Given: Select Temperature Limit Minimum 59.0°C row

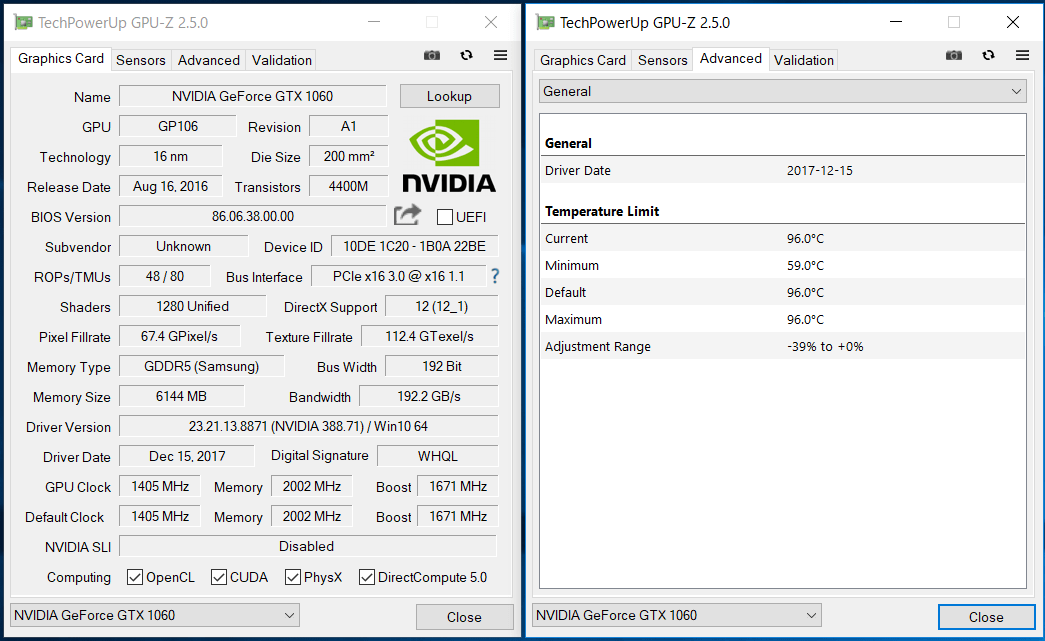Looking at the screenshot, I should pos(782,265).
